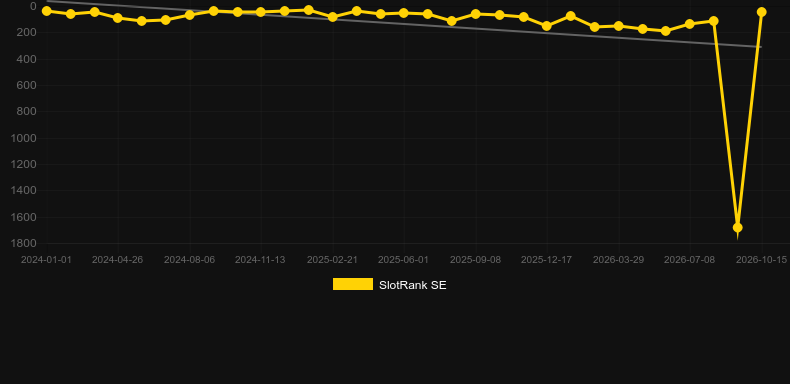Click x-axis label 2024-08-06

click(189, 260)
